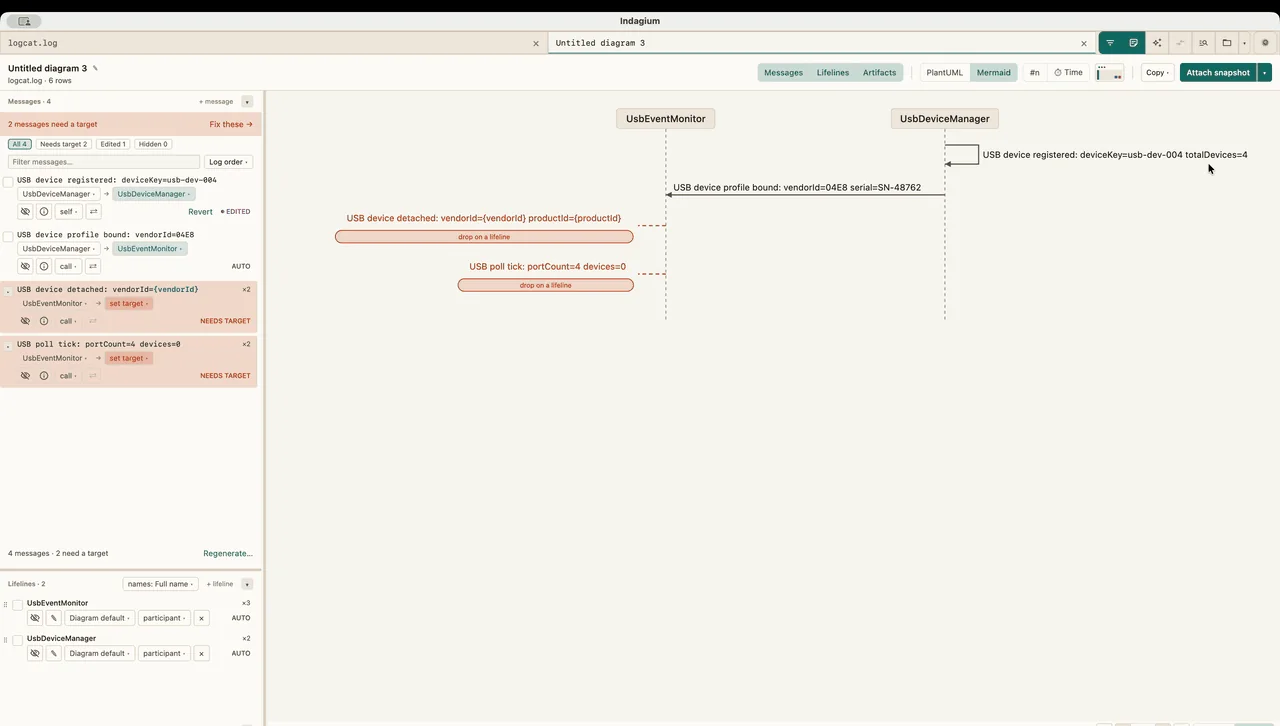This screenshot has height=726, width=1280.
Task: Hide the UsbEventMonitor lifeline
Action: [35, 618]
